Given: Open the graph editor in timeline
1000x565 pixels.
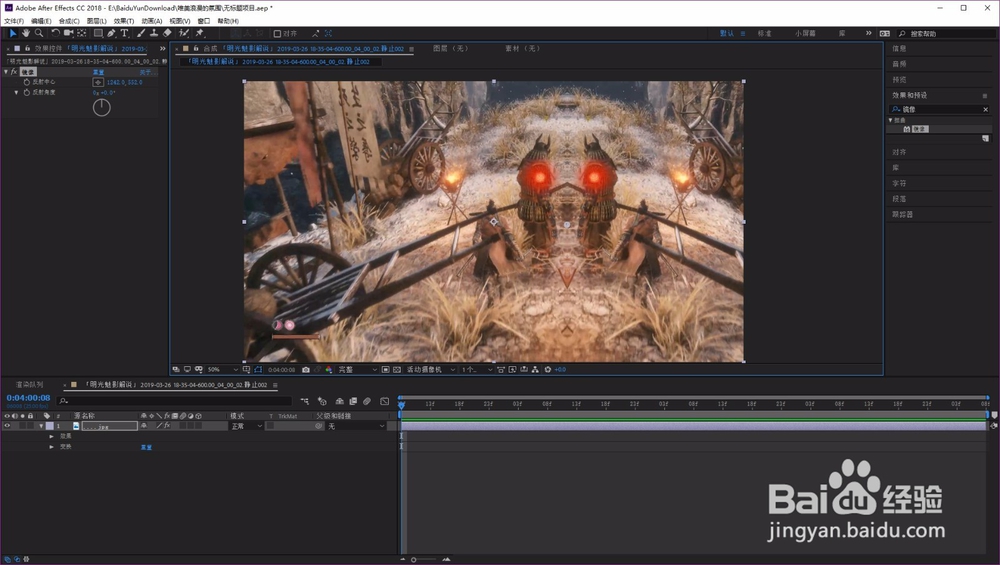Looking at the screenshot, I should (x=385, y=401).
